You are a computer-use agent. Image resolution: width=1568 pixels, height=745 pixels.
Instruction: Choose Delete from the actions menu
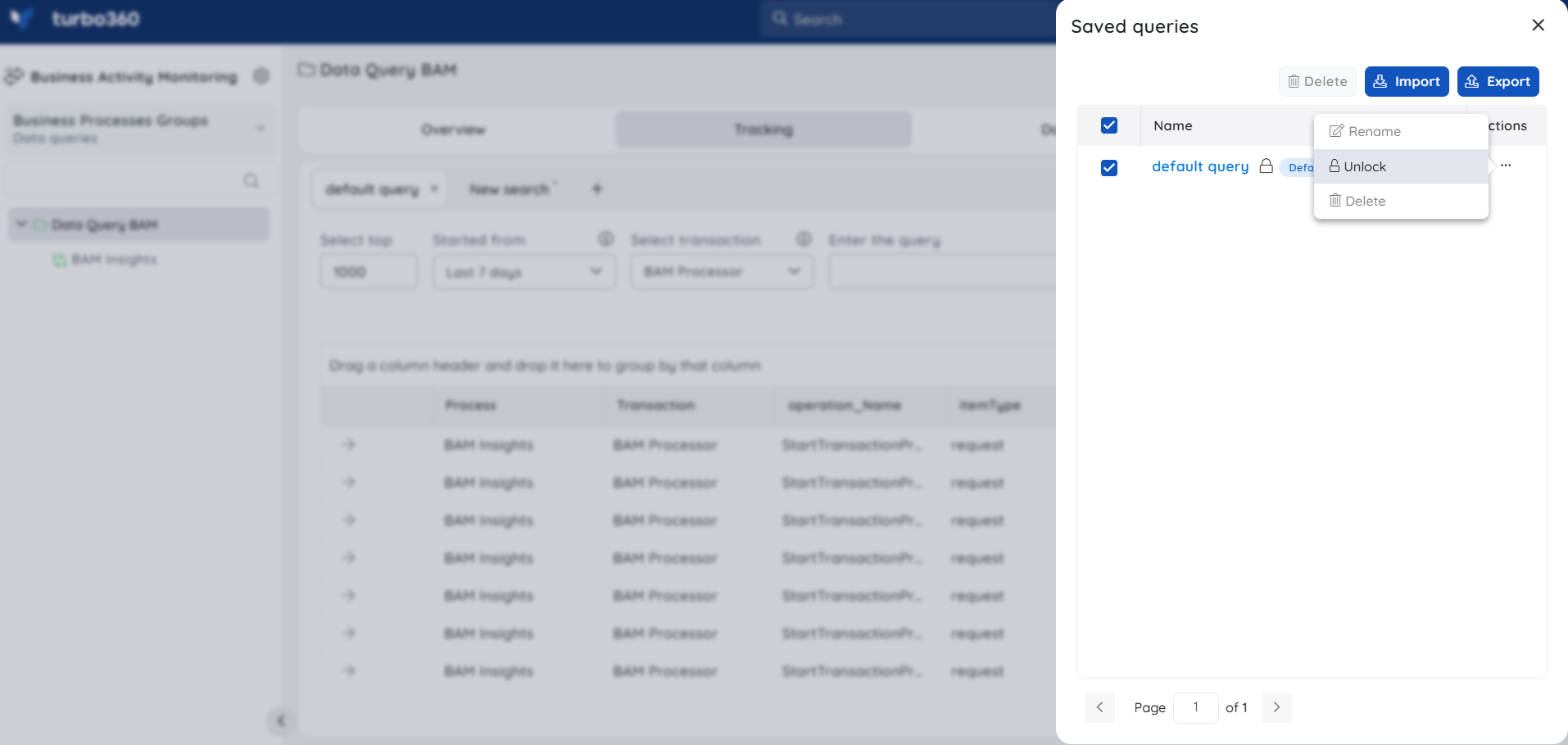tap(1401, 201)
